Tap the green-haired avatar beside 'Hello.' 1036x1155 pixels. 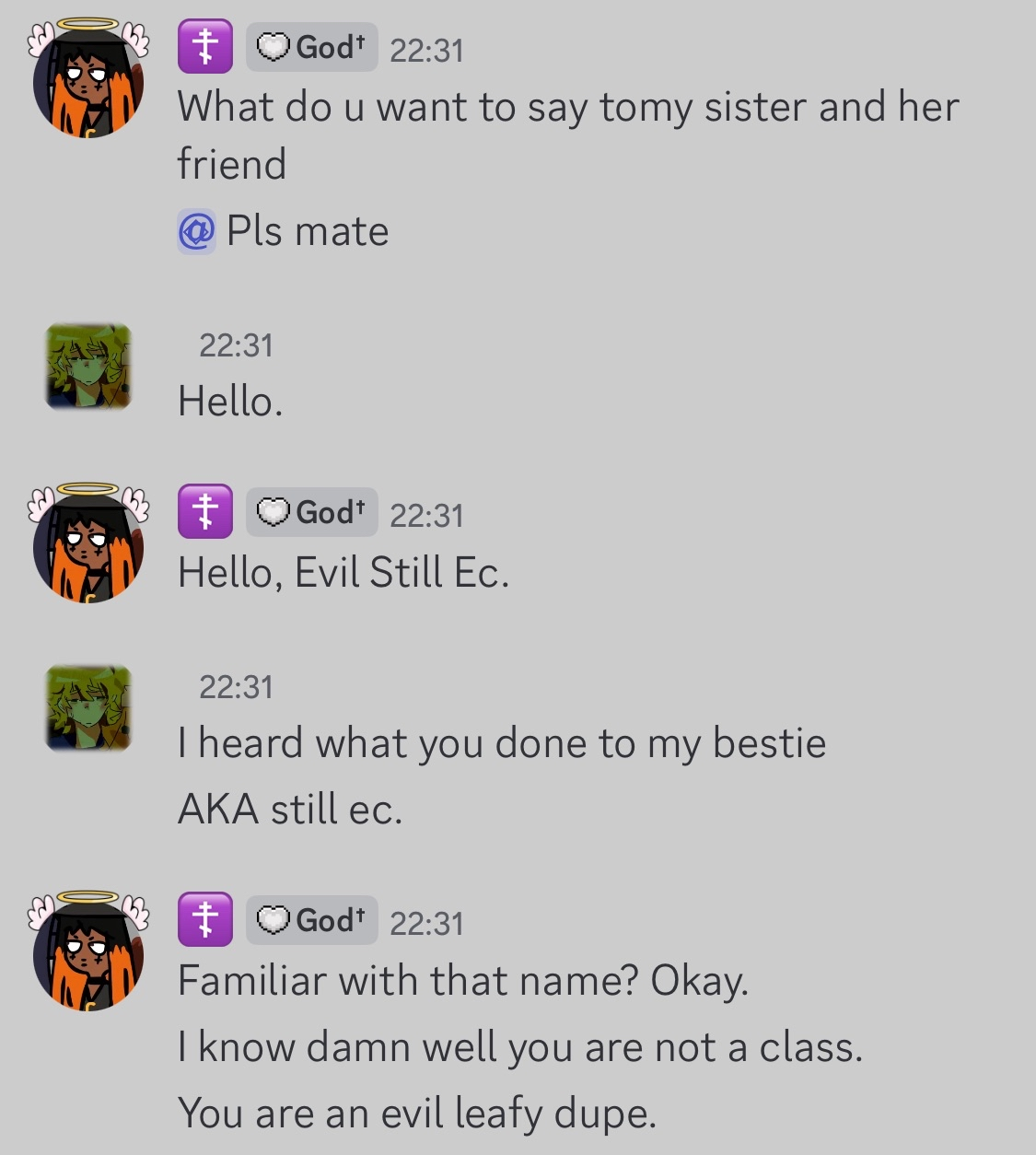88,367
